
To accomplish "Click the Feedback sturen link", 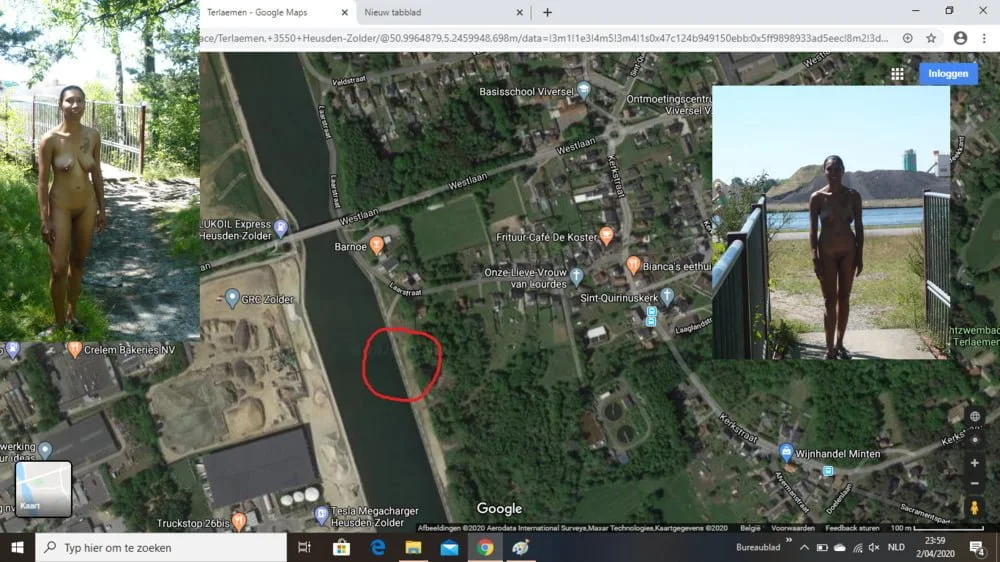I will (x=852, y=528).
